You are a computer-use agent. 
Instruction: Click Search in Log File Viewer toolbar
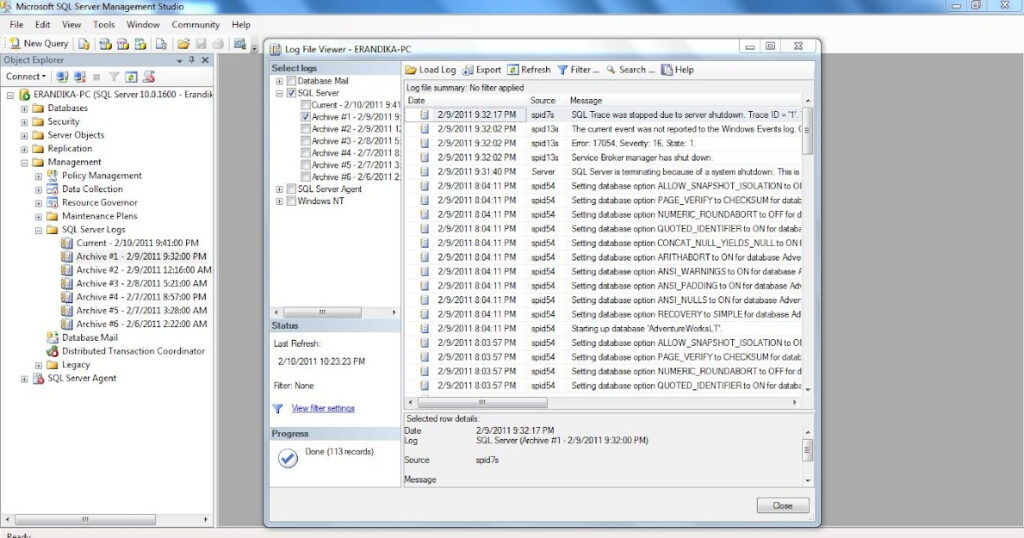click(x=630, y=69)
